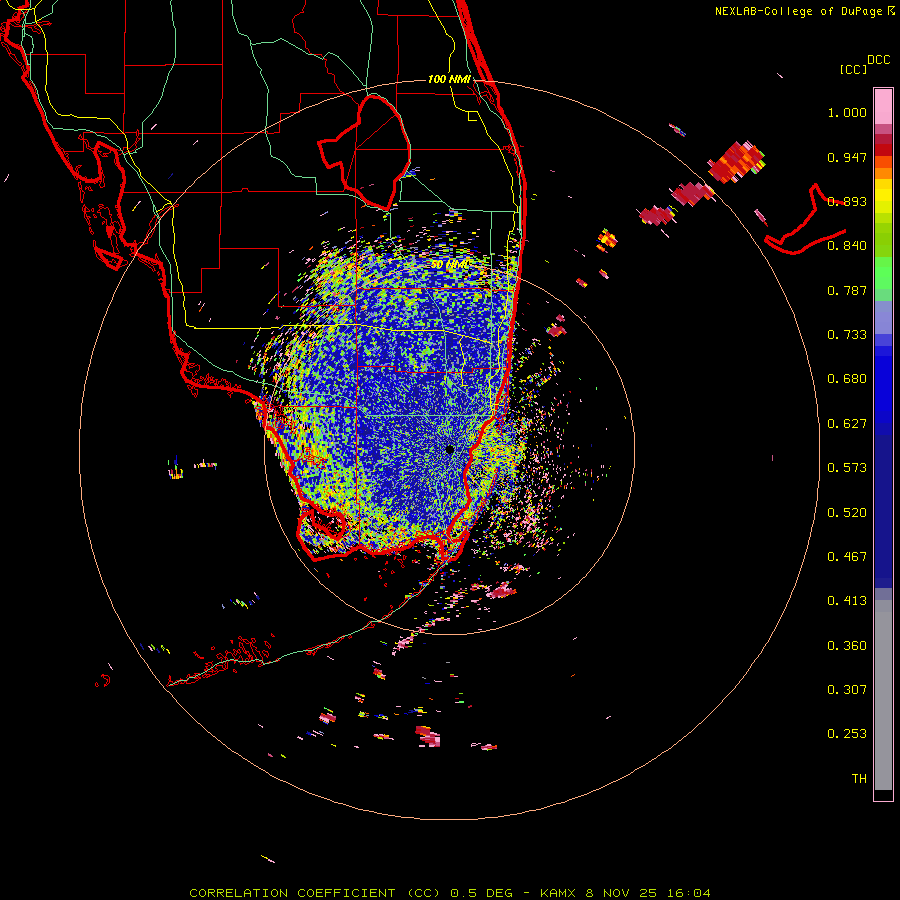Viewport: 900px width, 900px height.
Task: Select the 1.000 legend value
Action: pyautogui.click(x=847, y=112)
